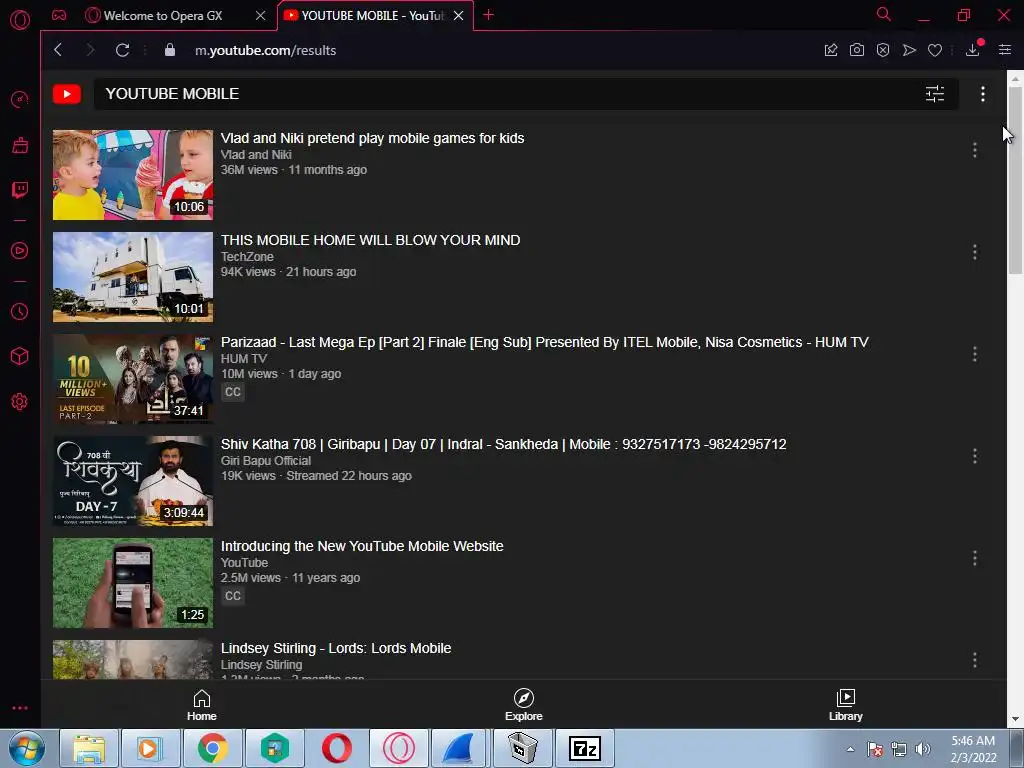The height and width of the screenshot is (768, 1024).
Task: Open 7-Zip from the taskbar
Action: 584,748
